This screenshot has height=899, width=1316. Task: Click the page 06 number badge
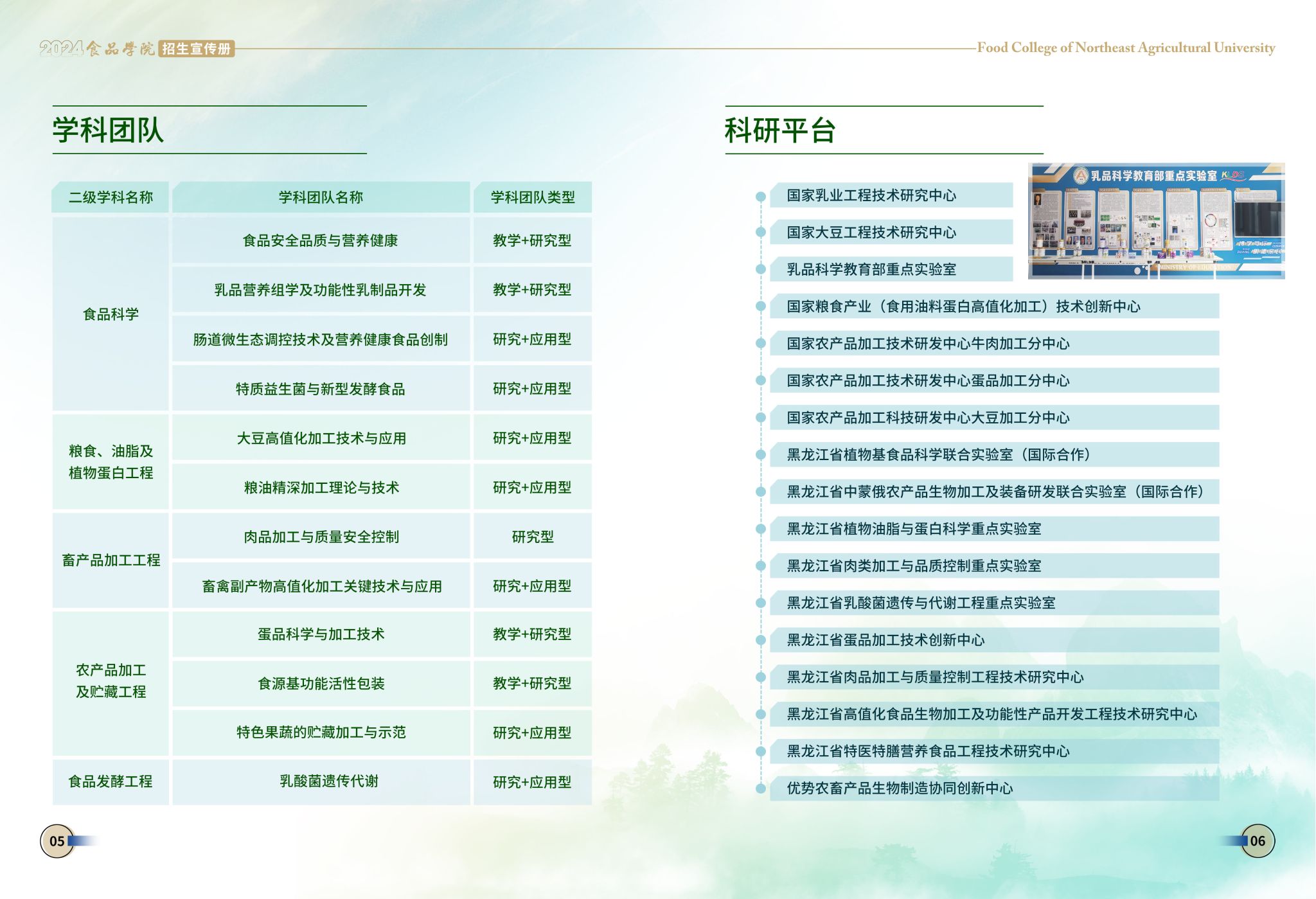click(1257, 841)
